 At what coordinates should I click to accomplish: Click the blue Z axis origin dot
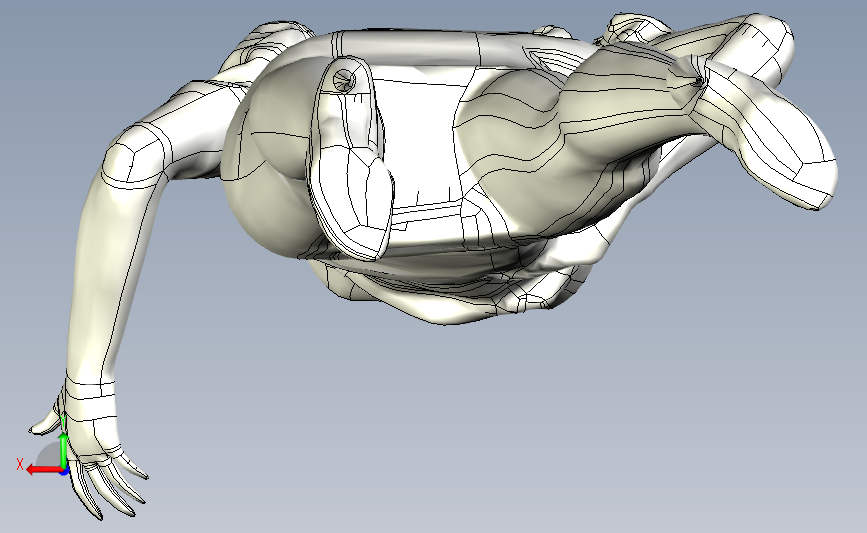tap(64, 471)
